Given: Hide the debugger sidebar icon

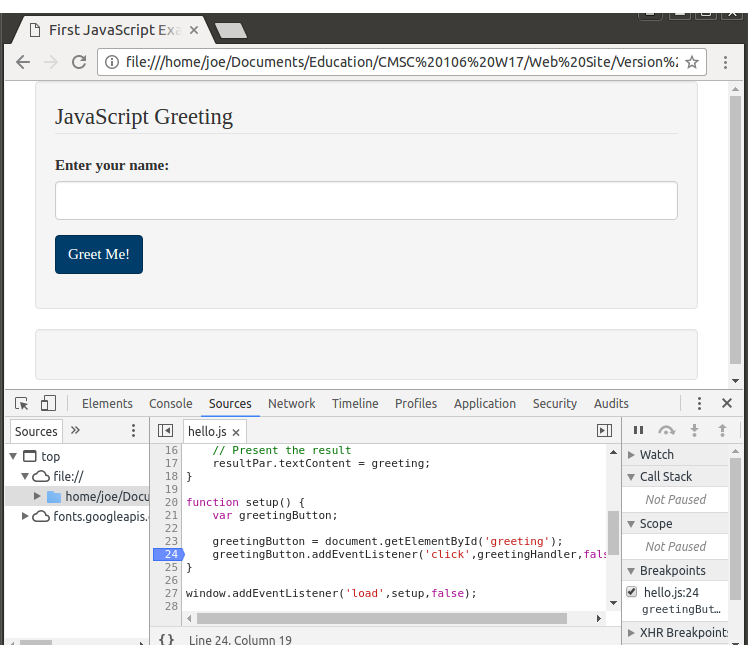Looking at the screenshot, I should point(604,431).
